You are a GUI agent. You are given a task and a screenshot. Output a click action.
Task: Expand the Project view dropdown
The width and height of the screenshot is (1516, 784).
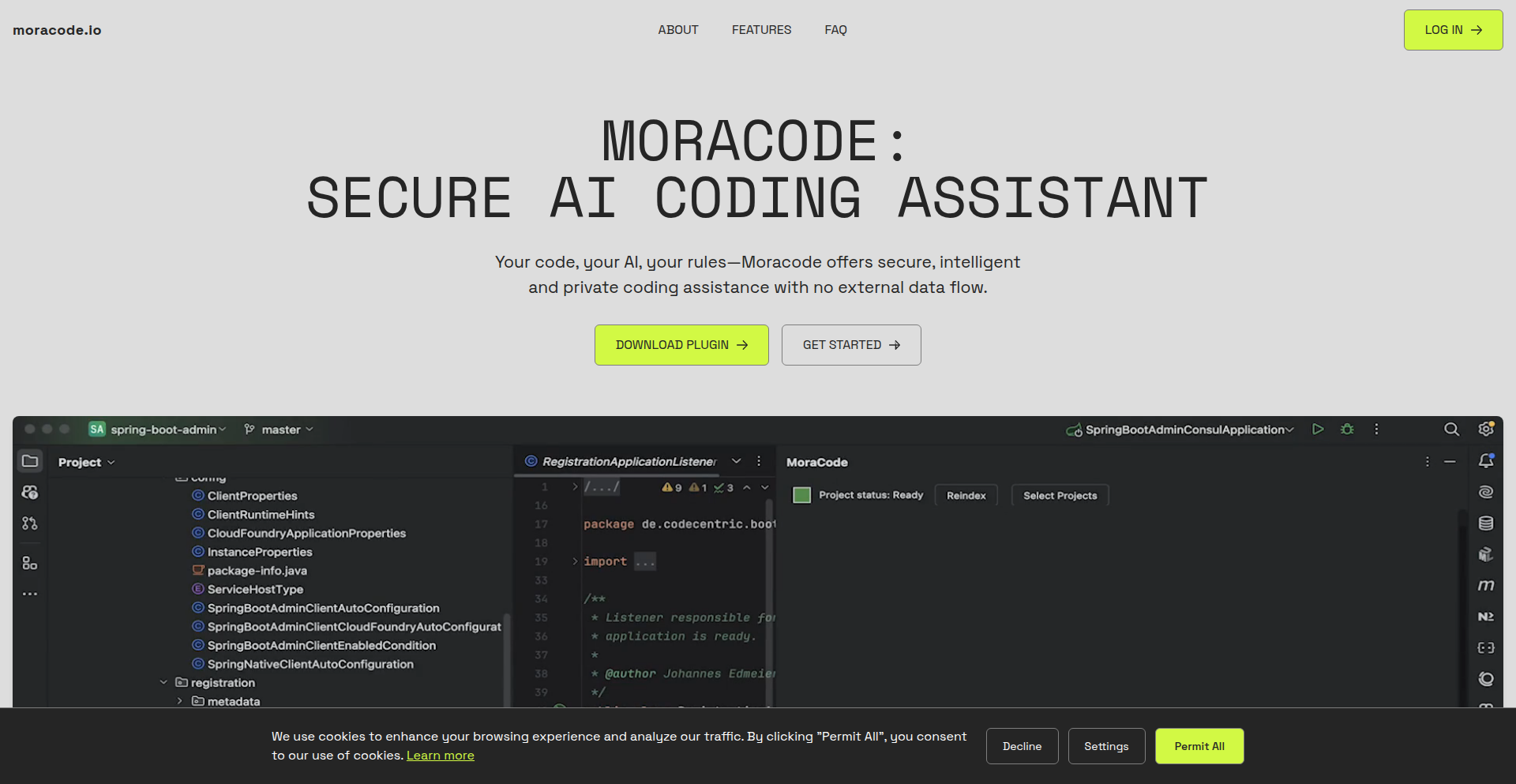click(86, 462)
